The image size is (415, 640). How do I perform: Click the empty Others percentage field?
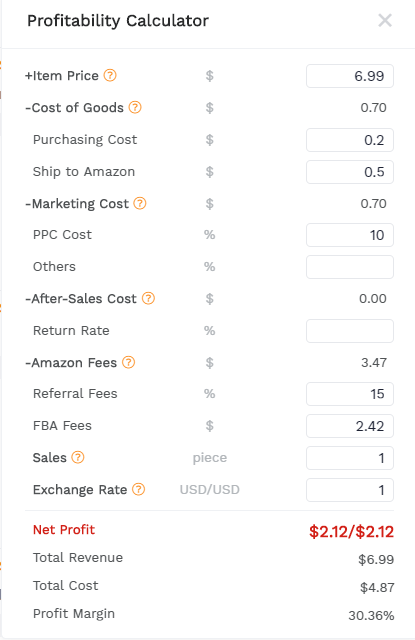350,267
